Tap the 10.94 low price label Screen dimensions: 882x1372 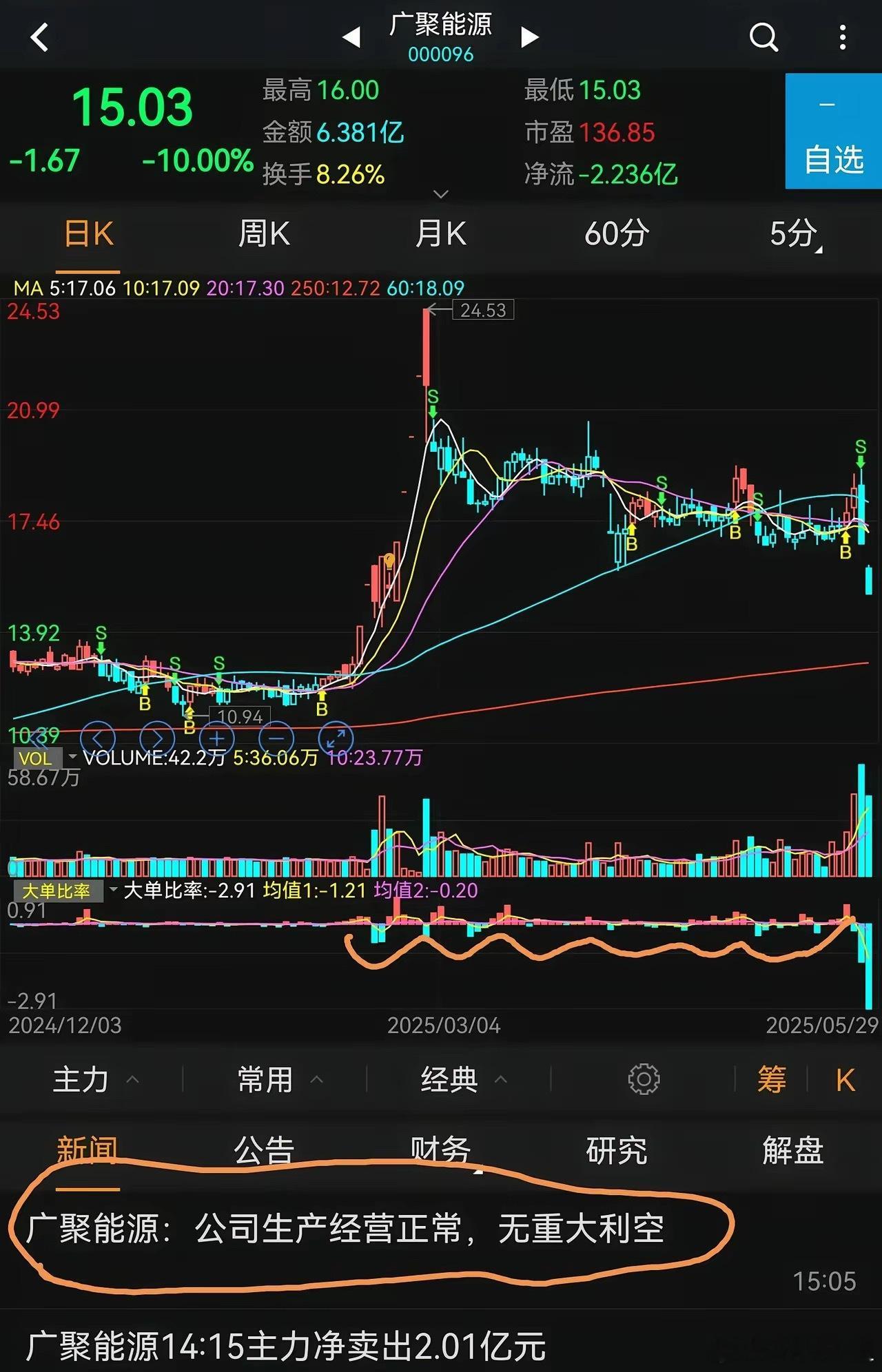pyautogui.click(x=240, y=717)
